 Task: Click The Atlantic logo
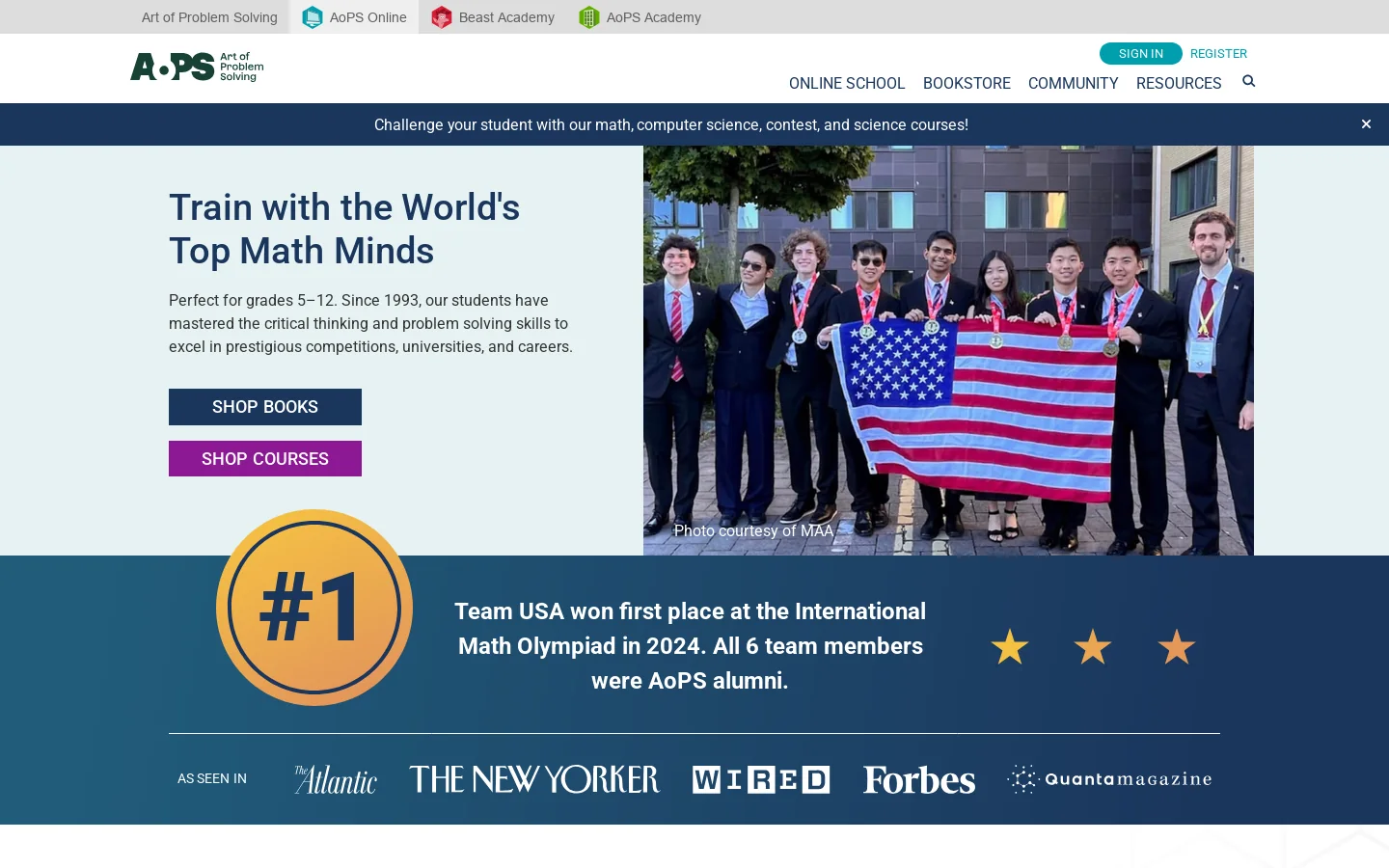(x=336, y=779)
